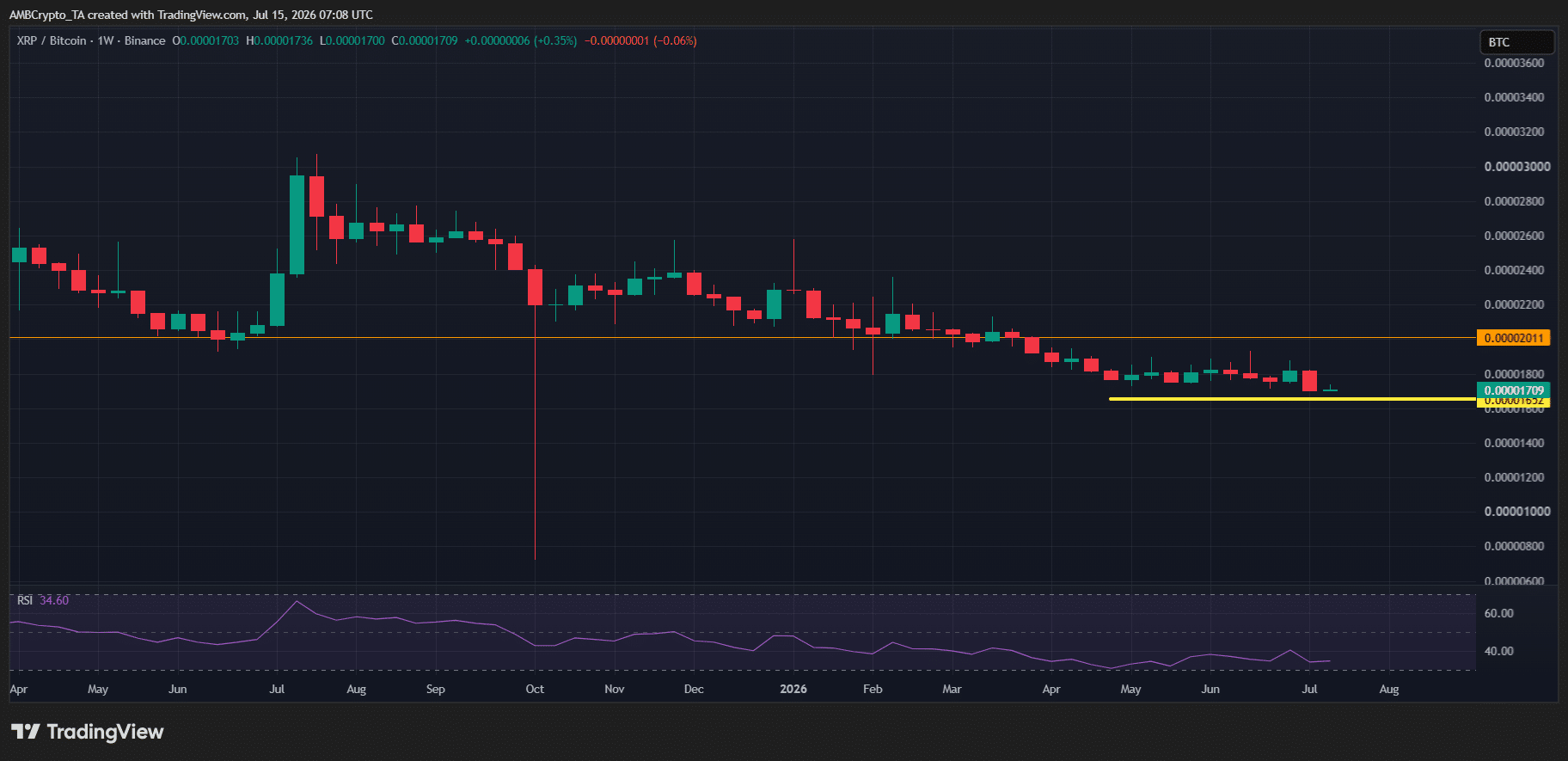
Task: Click the 2026 time axis label
Action: [793, 689]
